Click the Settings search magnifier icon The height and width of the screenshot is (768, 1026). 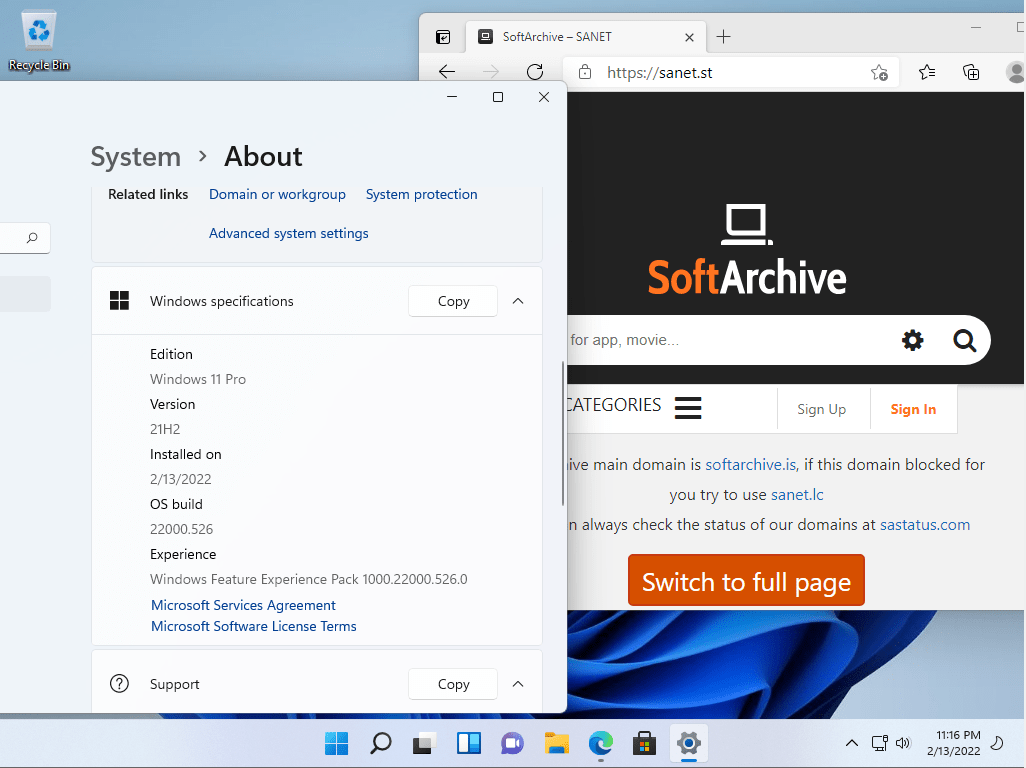(32, 237)
